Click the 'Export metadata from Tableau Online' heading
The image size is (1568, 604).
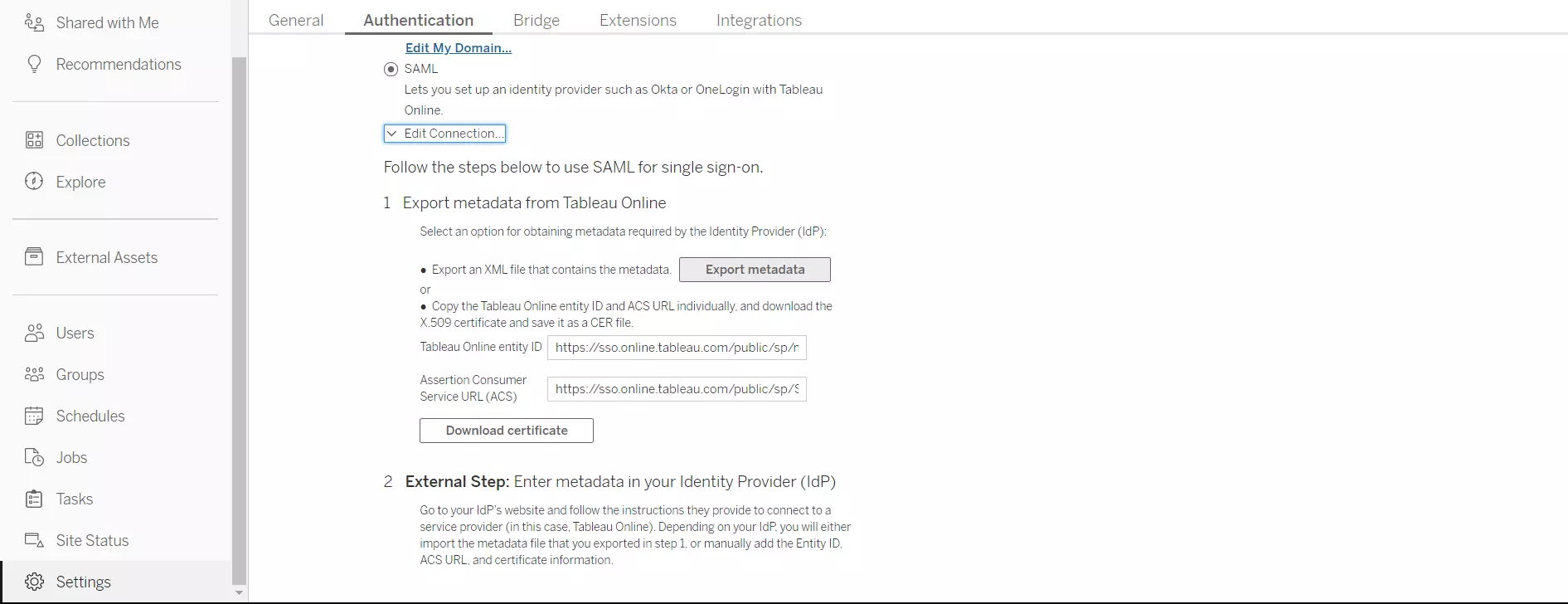pos(534,203)
